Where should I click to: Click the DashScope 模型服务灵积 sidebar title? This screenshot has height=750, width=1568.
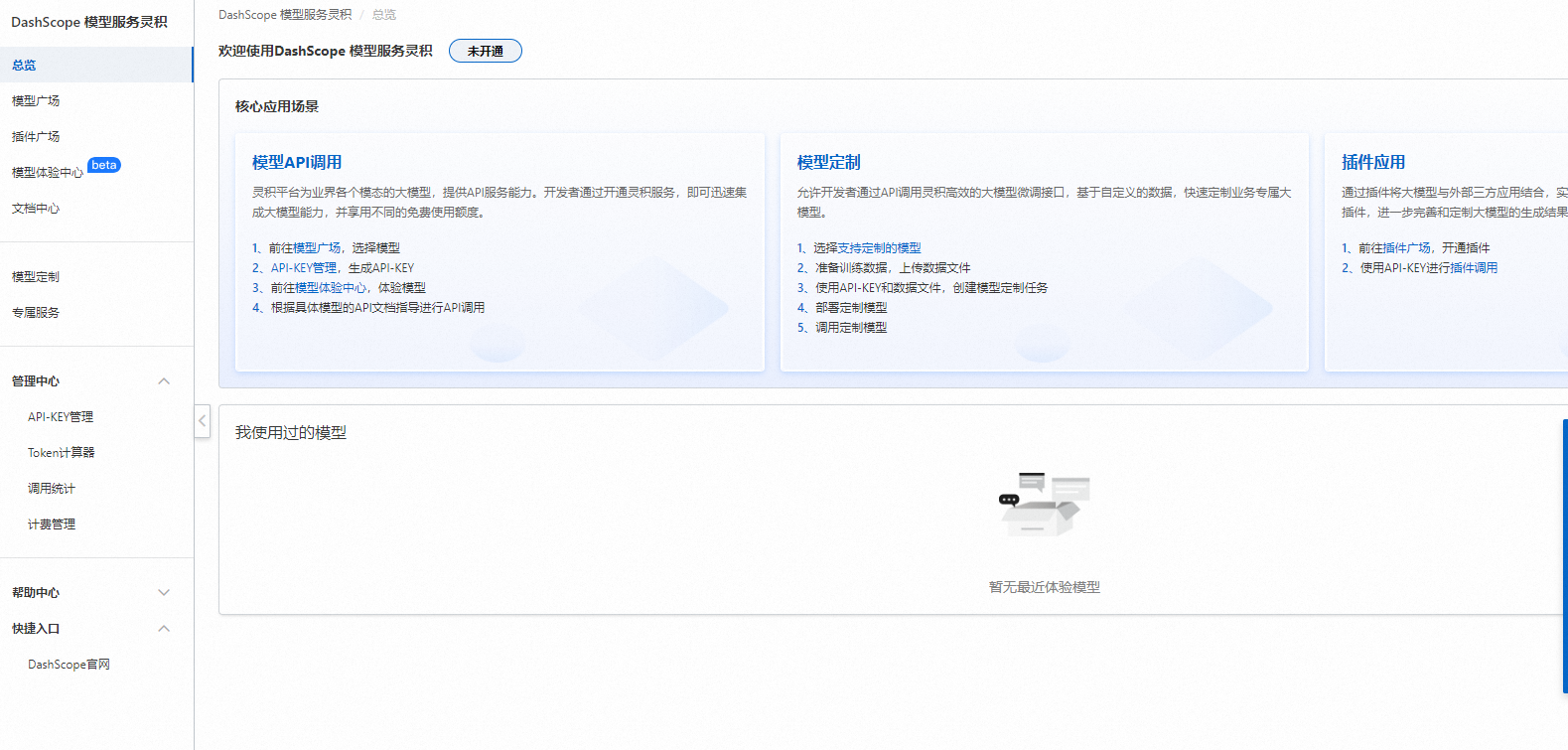coord(89,22)
